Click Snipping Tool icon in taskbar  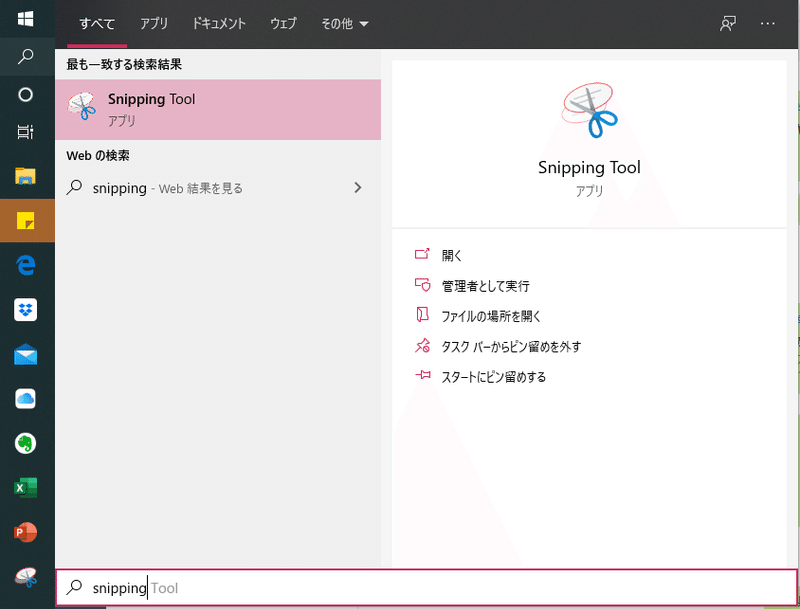coord(26,577)
